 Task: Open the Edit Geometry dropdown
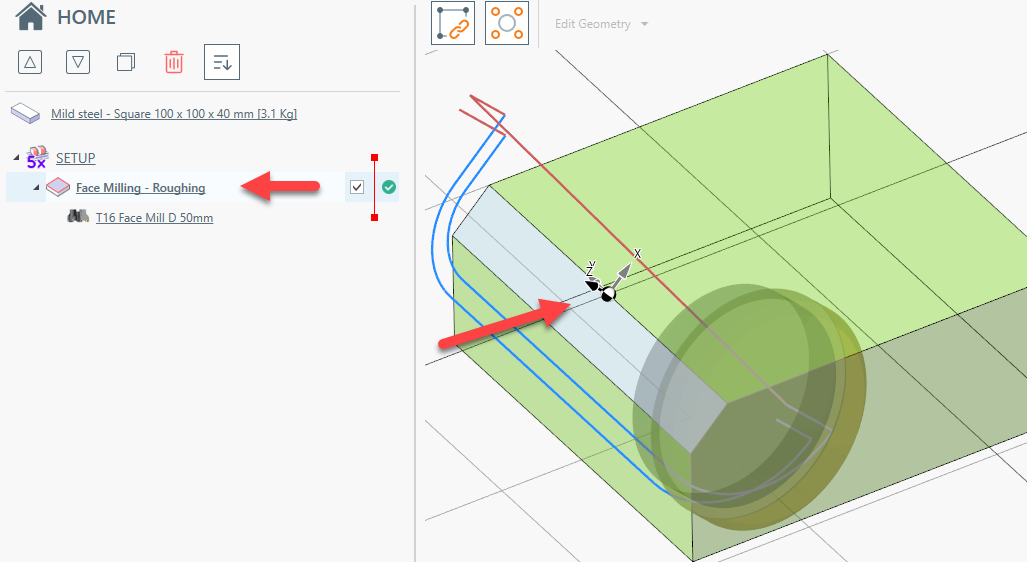point(601,24)
